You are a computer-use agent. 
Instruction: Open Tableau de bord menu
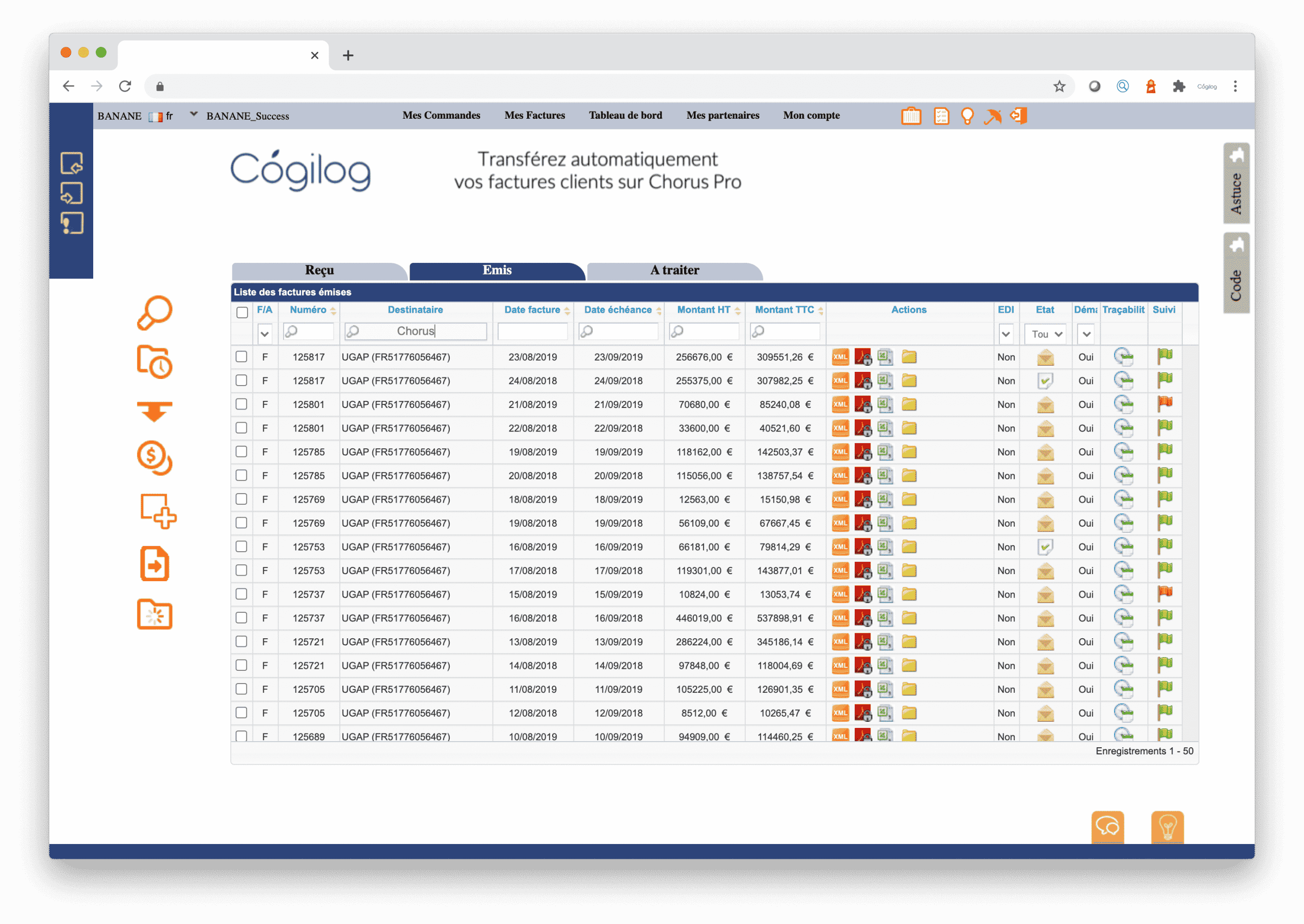coord(626,115)
